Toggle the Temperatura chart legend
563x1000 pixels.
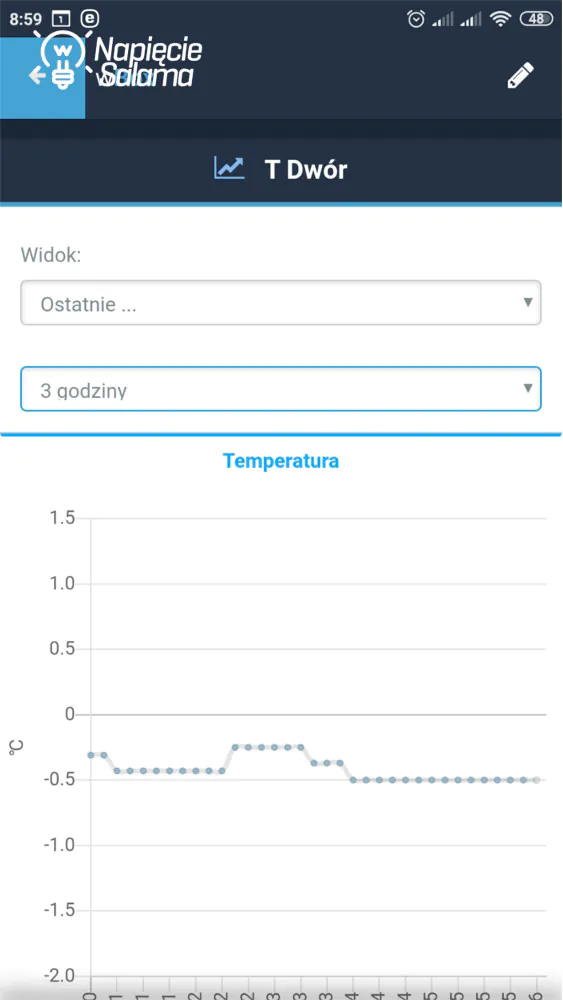click(281, 461)
